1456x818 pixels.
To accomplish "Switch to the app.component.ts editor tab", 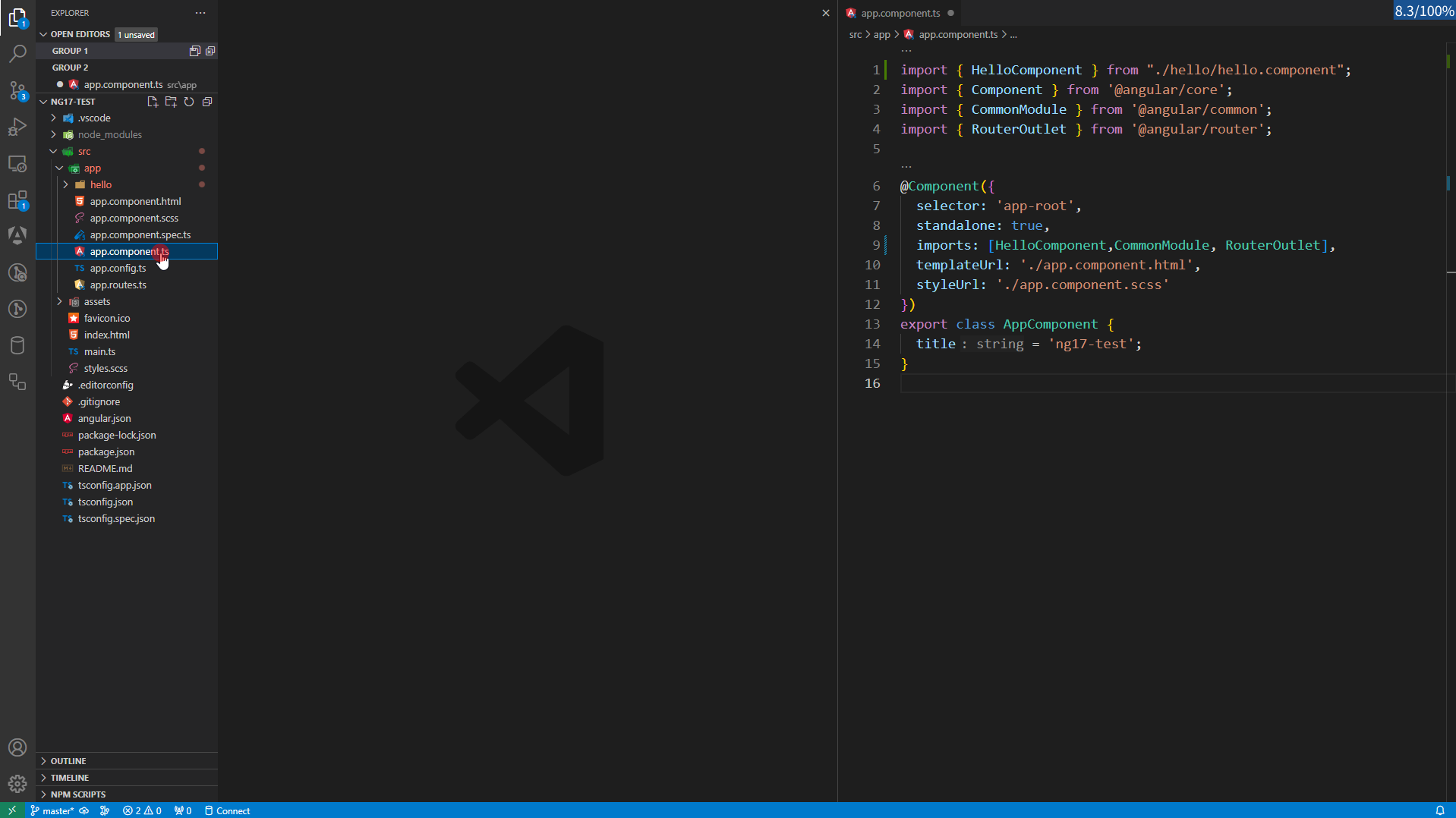I will click(900, 13).
